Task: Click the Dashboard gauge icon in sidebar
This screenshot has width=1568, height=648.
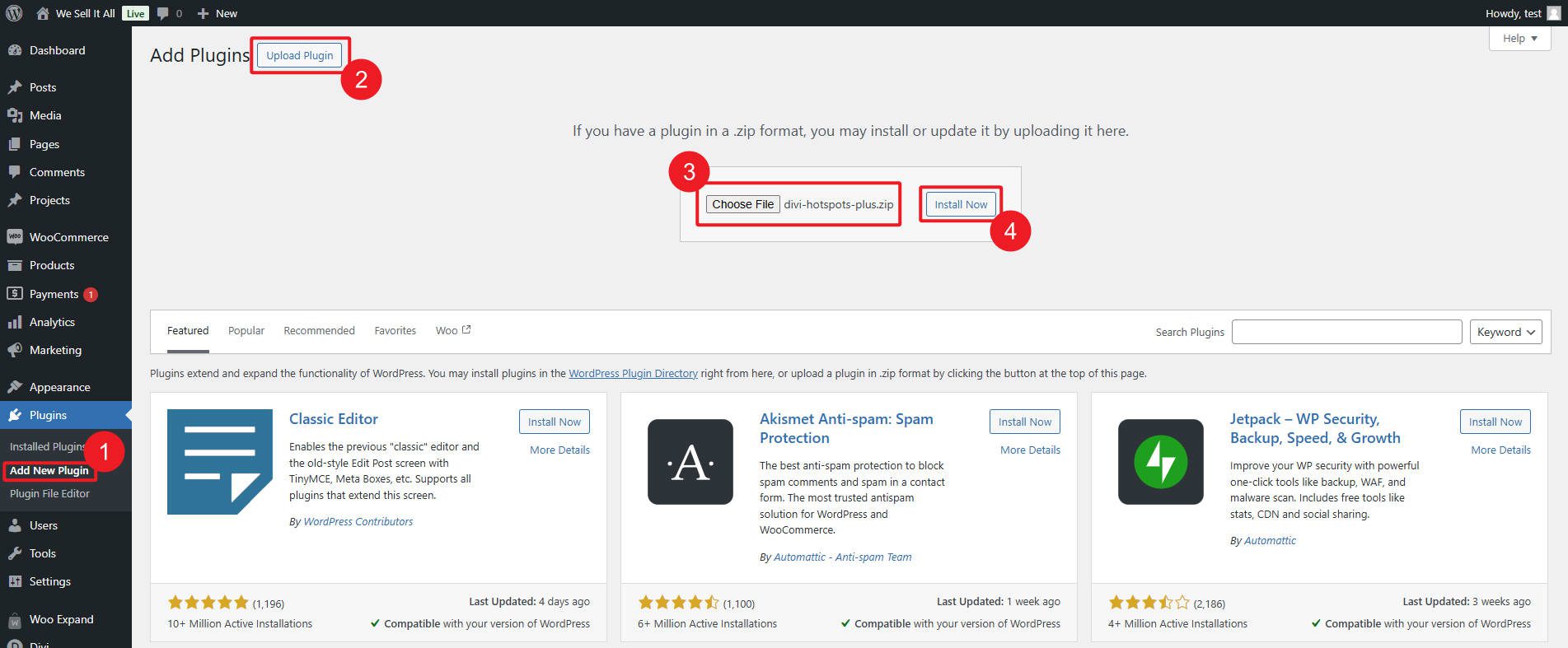Action: (15, 50)
